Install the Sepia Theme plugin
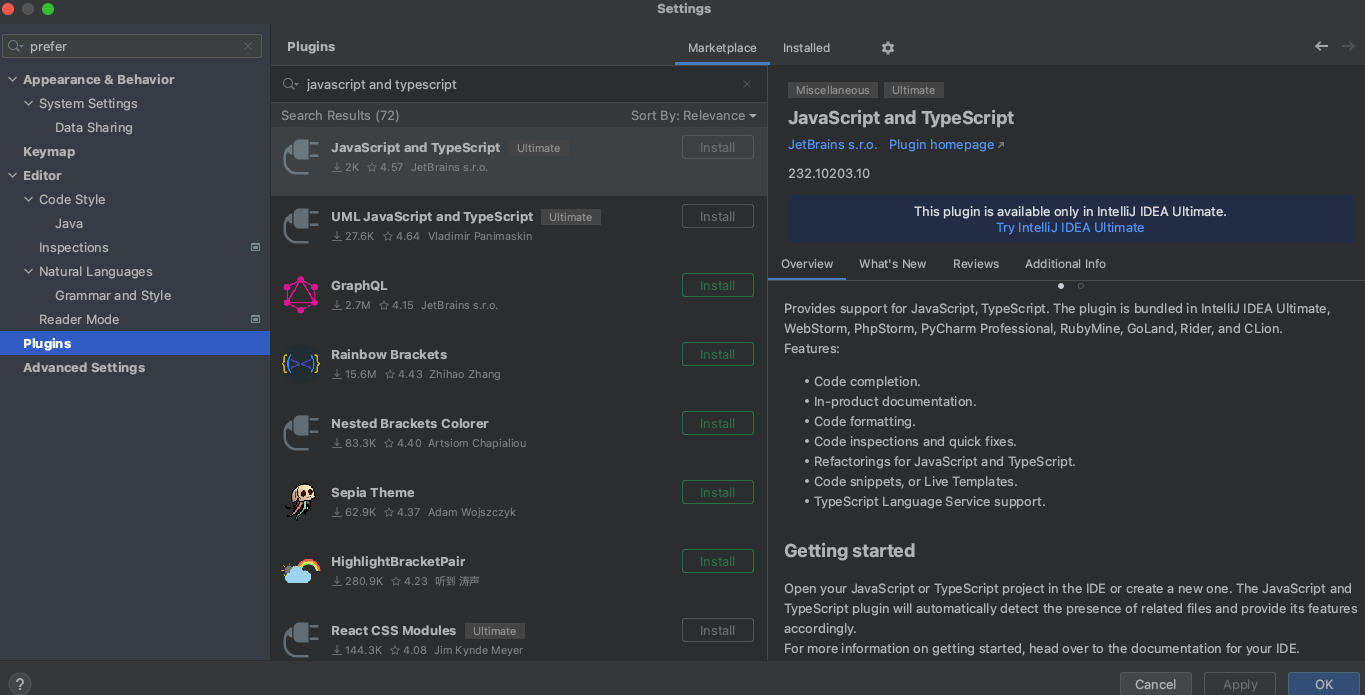The height and width of the screenshot is (695, 1365). [717, 492]
